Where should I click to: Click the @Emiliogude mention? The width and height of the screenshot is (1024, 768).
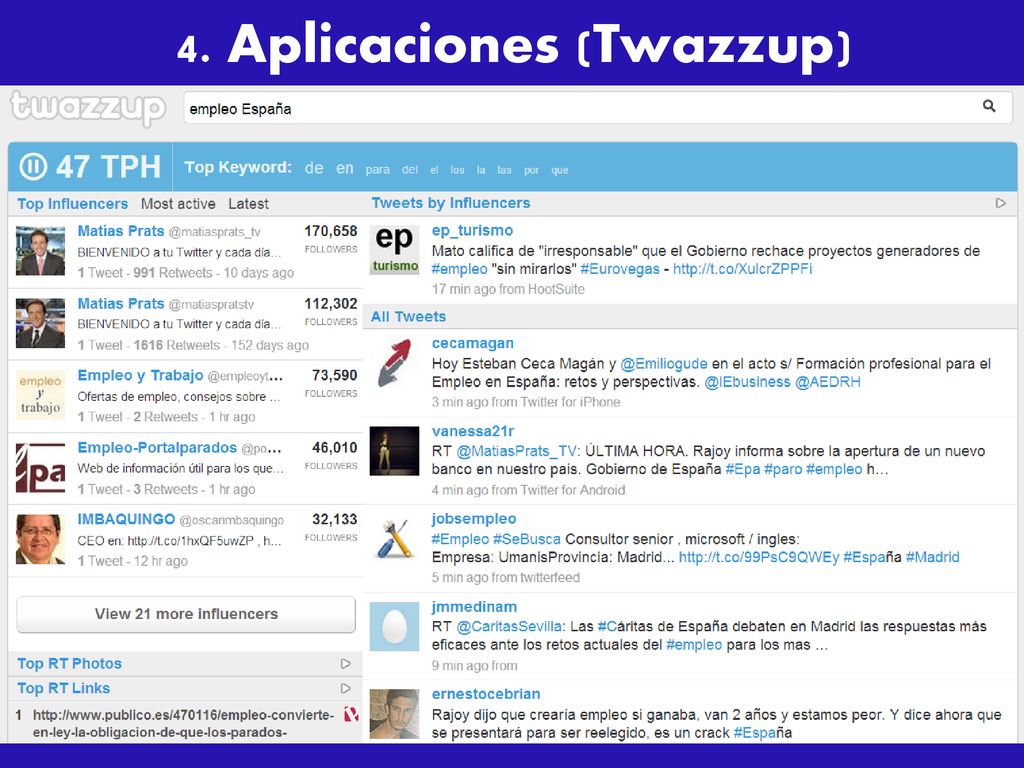[664, 364]
